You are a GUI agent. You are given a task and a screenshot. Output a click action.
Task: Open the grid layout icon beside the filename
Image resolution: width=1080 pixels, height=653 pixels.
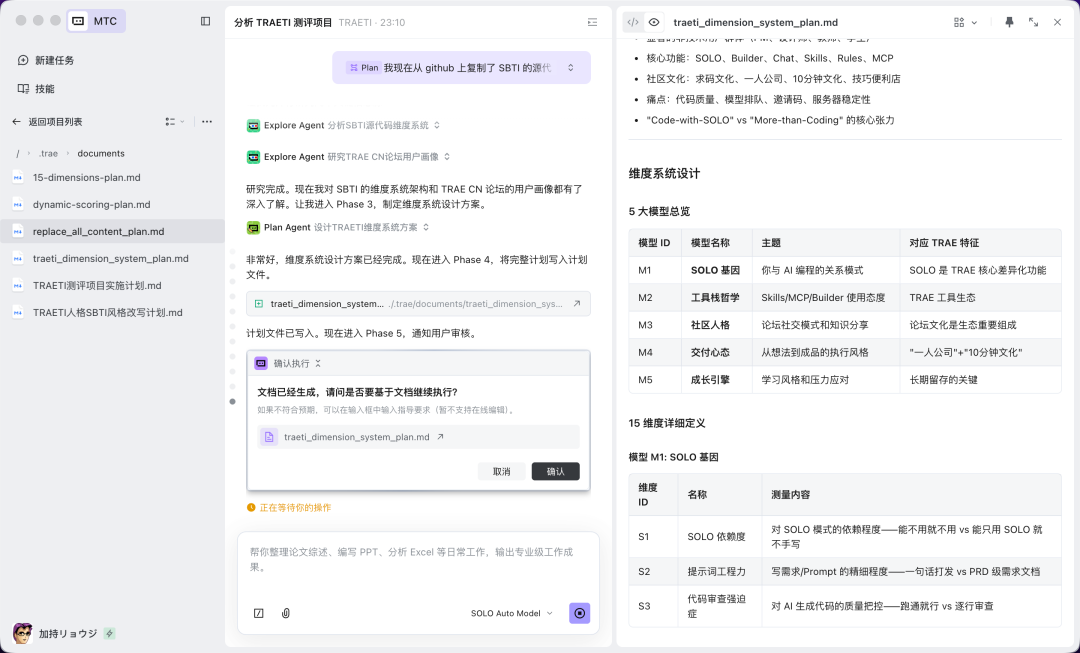(958, 22)
